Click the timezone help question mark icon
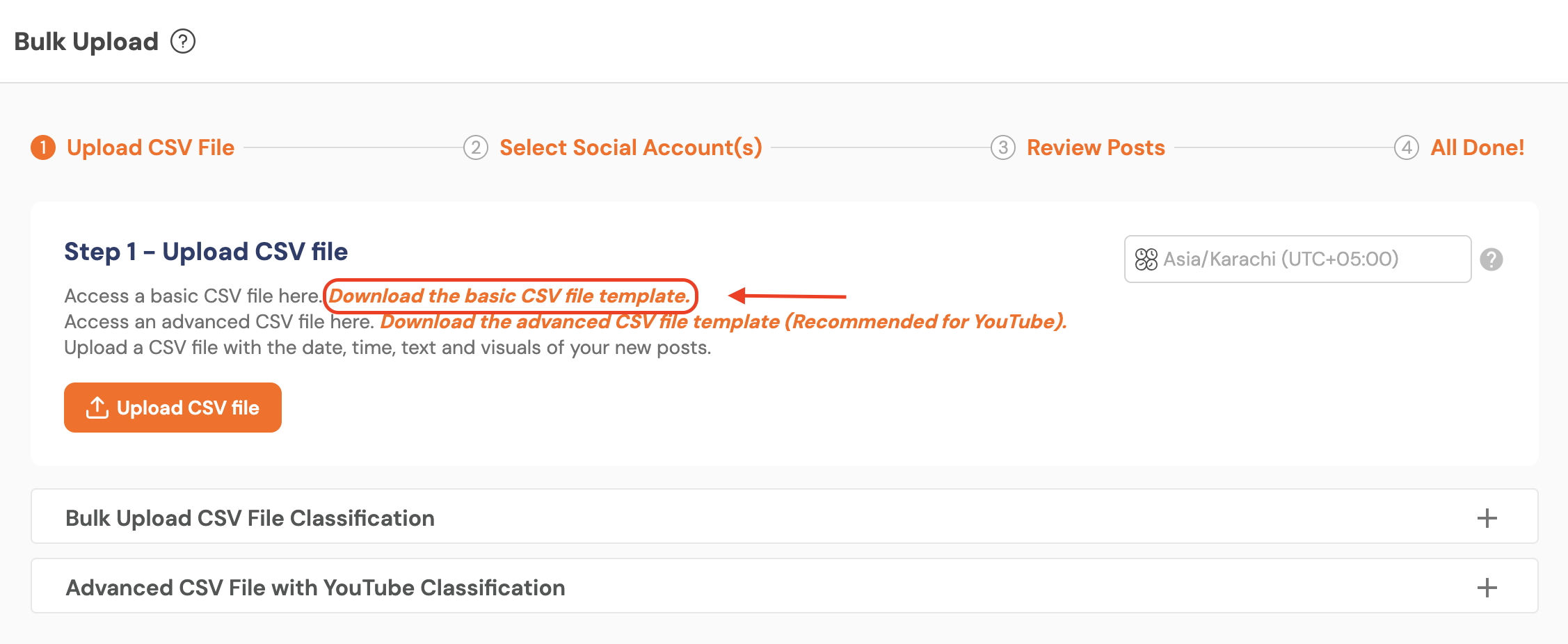This screenshot has height=644, width=1568. 1491,259
